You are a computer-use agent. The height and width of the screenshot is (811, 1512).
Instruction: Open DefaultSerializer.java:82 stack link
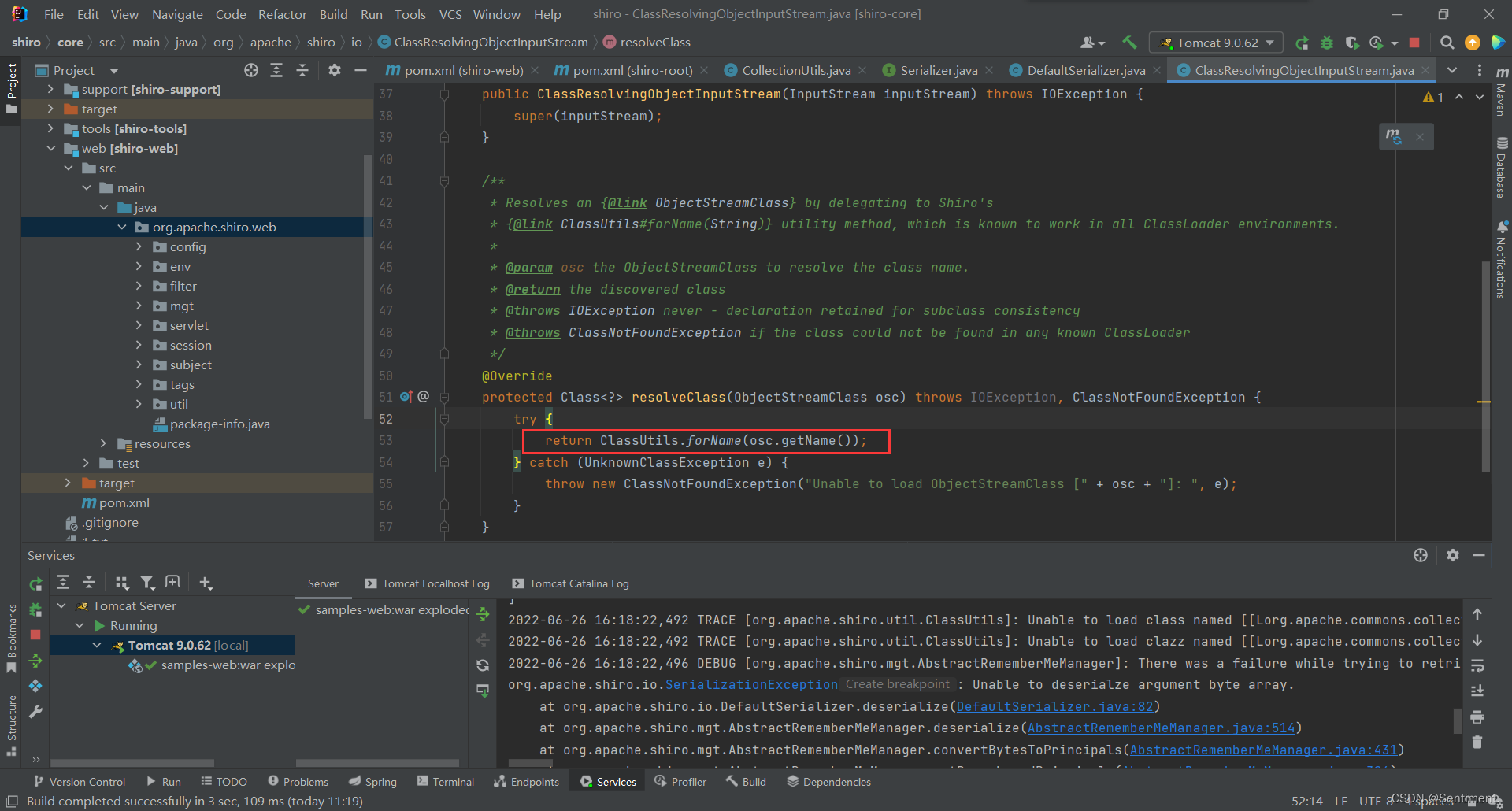coord(1054,706)
